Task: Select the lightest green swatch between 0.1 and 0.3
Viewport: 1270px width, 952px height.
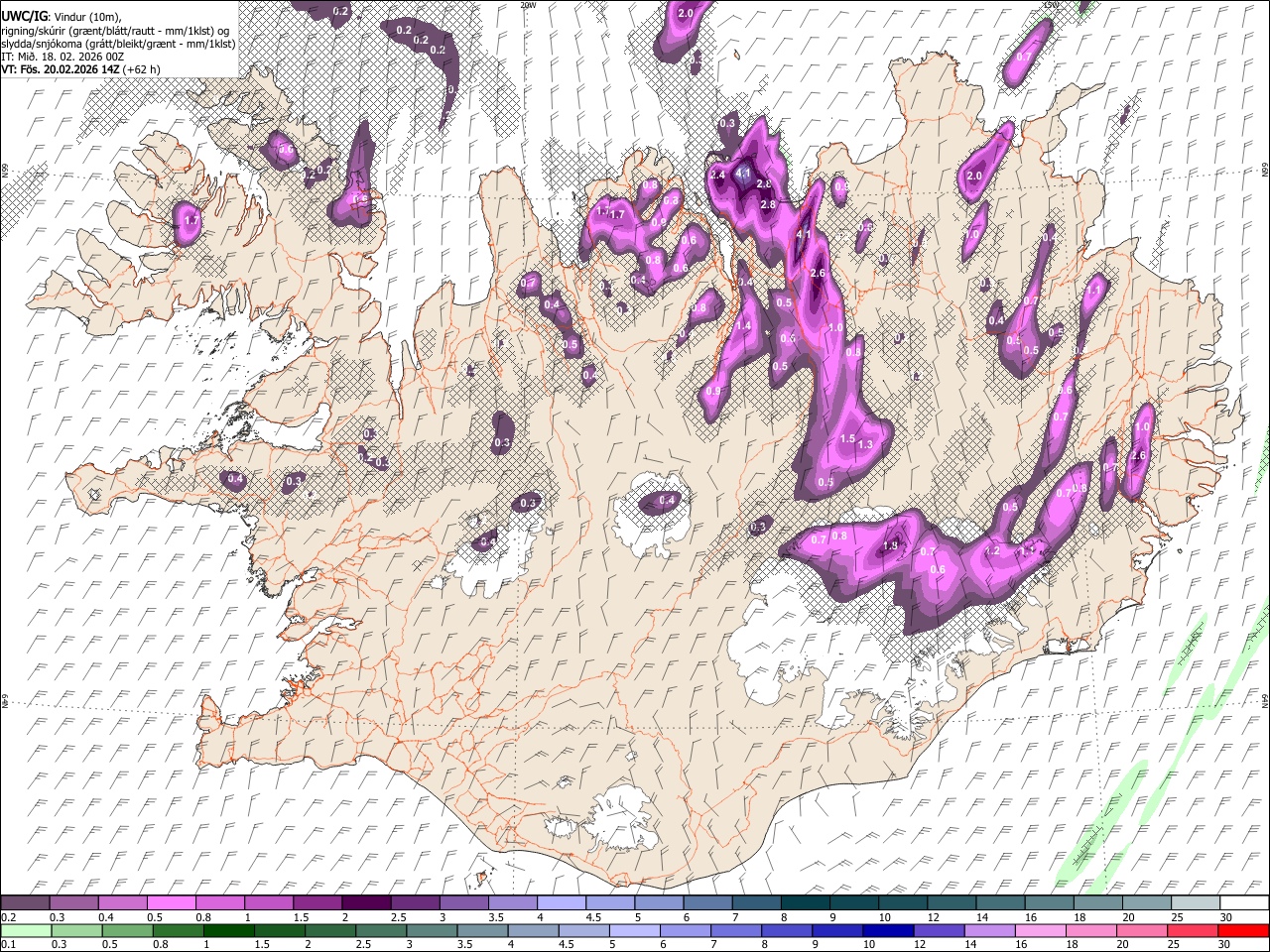Action: (x=26, y=931)
